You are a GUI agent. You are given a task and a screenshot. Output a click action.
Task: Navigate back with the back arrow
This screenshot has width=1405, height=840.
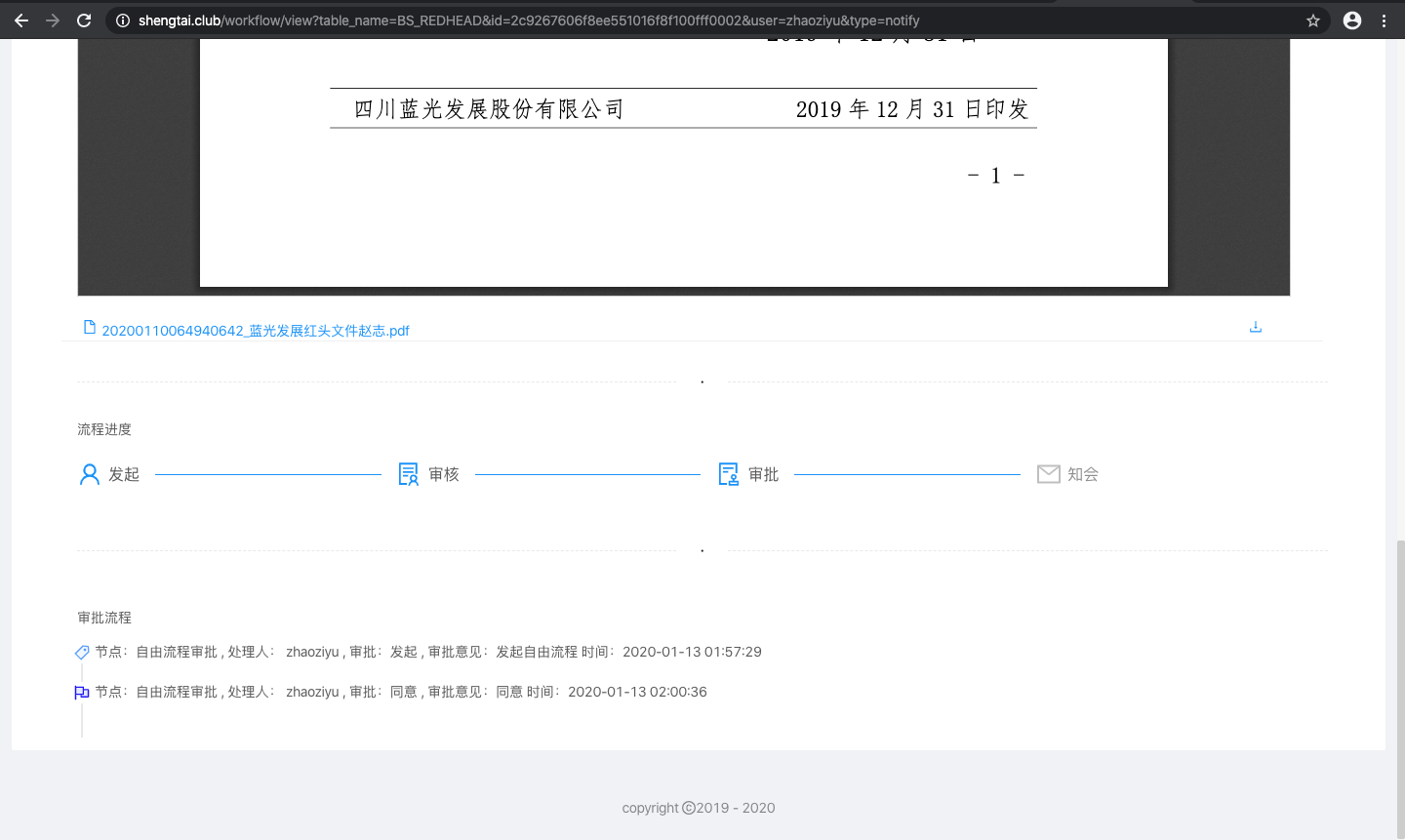click(21, 20)
